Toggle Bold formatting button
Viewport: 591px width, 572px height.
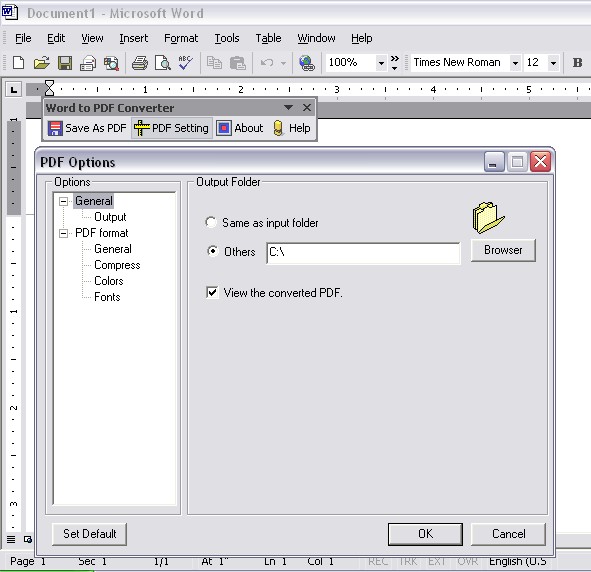(x=577, y=63)
